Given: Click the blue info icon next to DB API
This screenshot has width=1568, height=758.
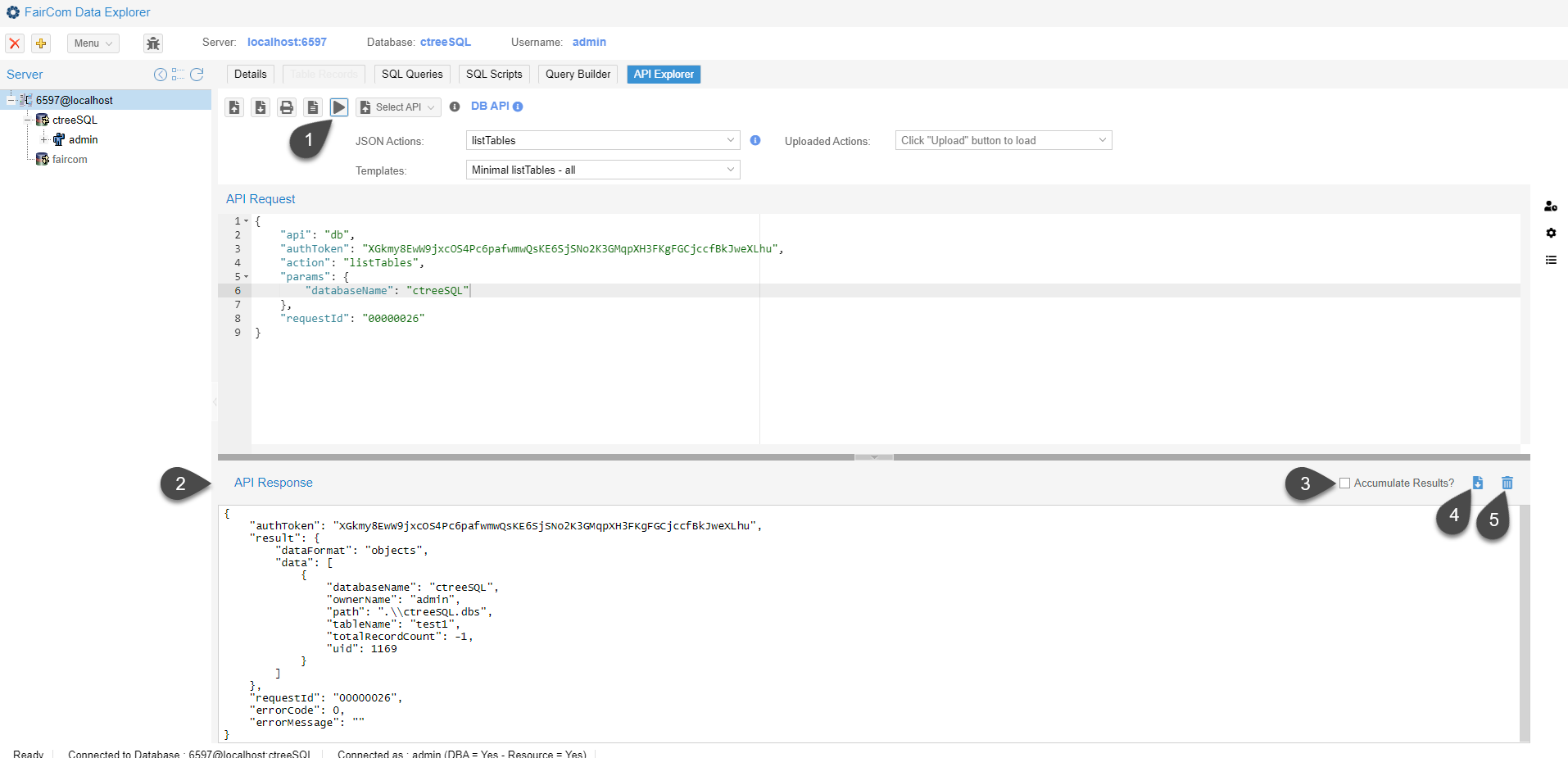Looking at the screenshot, I should pos(518,107).
